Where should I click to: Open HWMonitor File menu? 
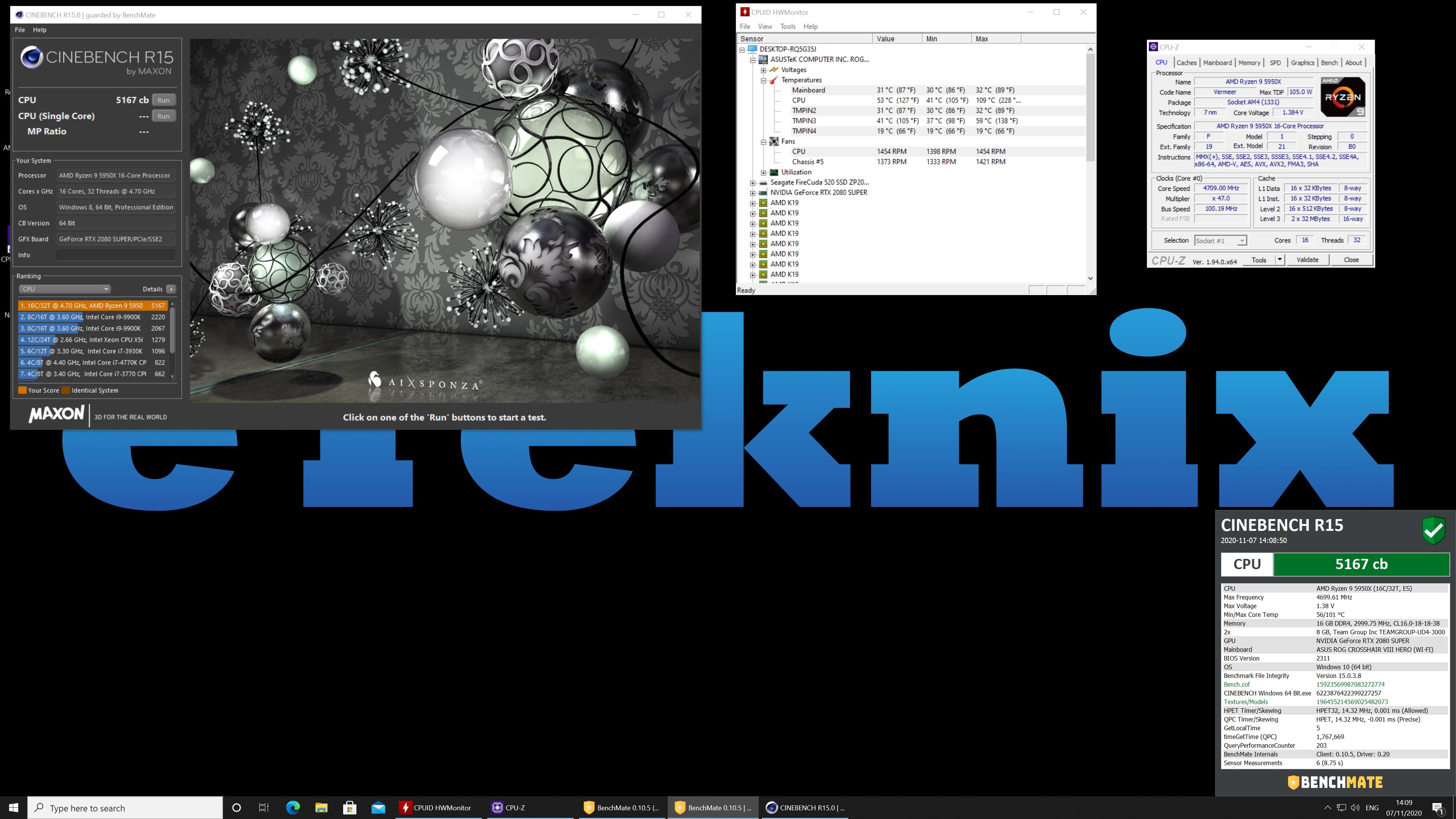pyautogui.click(x=745, y=26)
